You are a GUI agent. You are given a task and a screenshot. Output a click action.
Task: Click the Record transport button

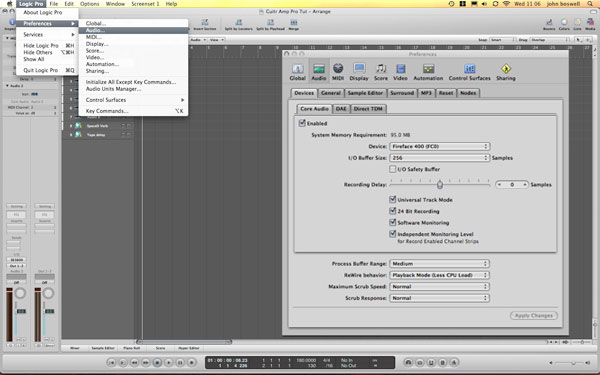pos(192,362)
